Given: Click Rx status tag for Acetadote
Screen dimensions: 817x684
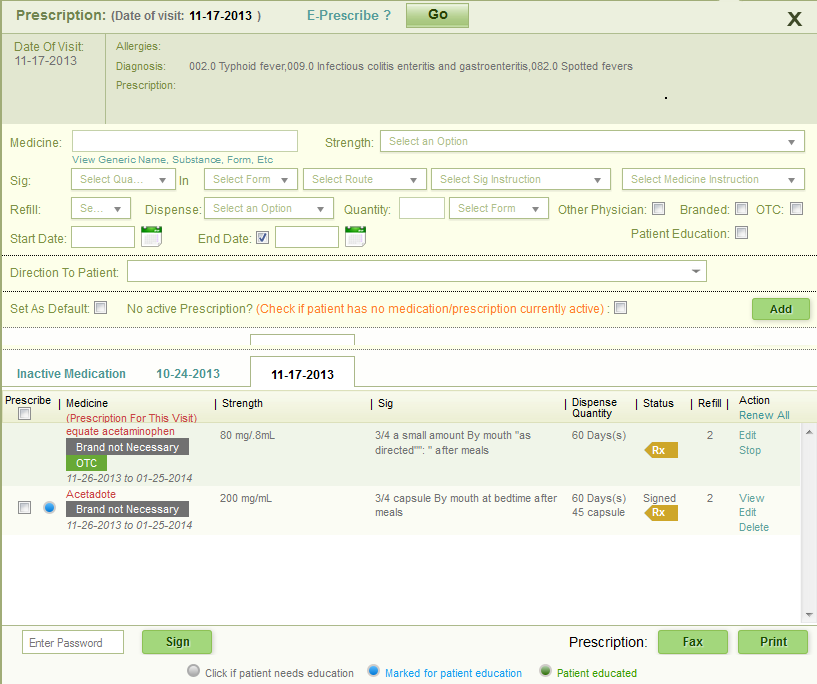Looking at the screenshot, I should tap(661, 513).
